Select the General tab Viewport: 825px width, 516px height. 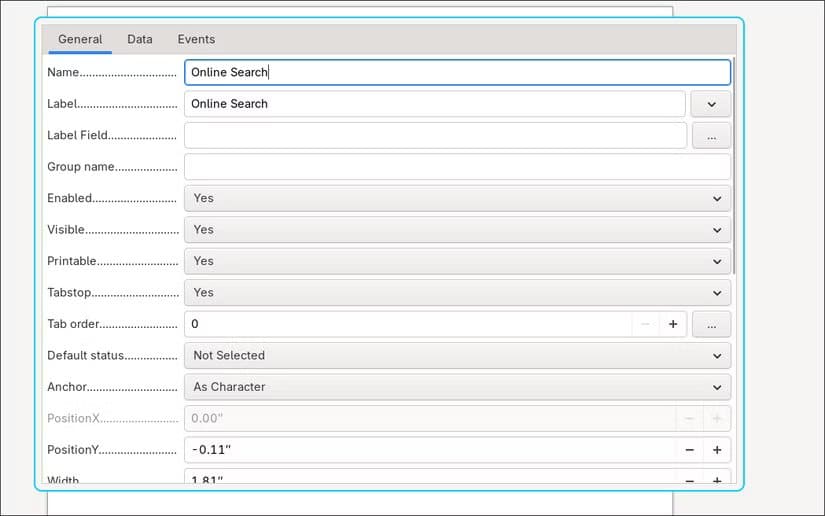[x=80, y=39]
